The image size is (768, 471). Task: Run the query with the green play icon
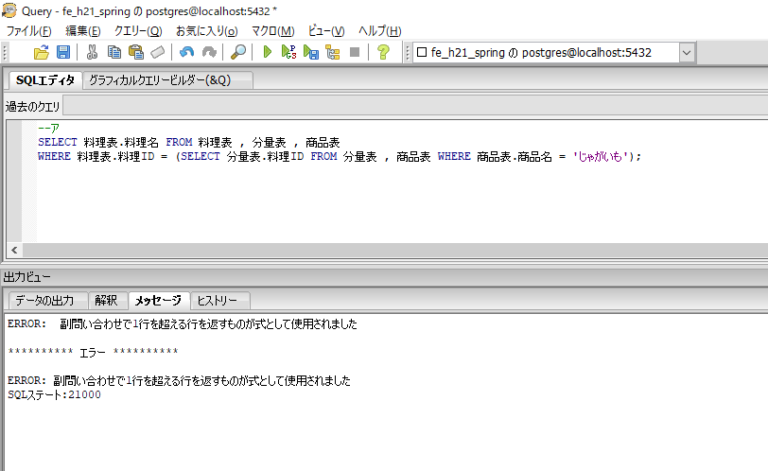[267, 52]
